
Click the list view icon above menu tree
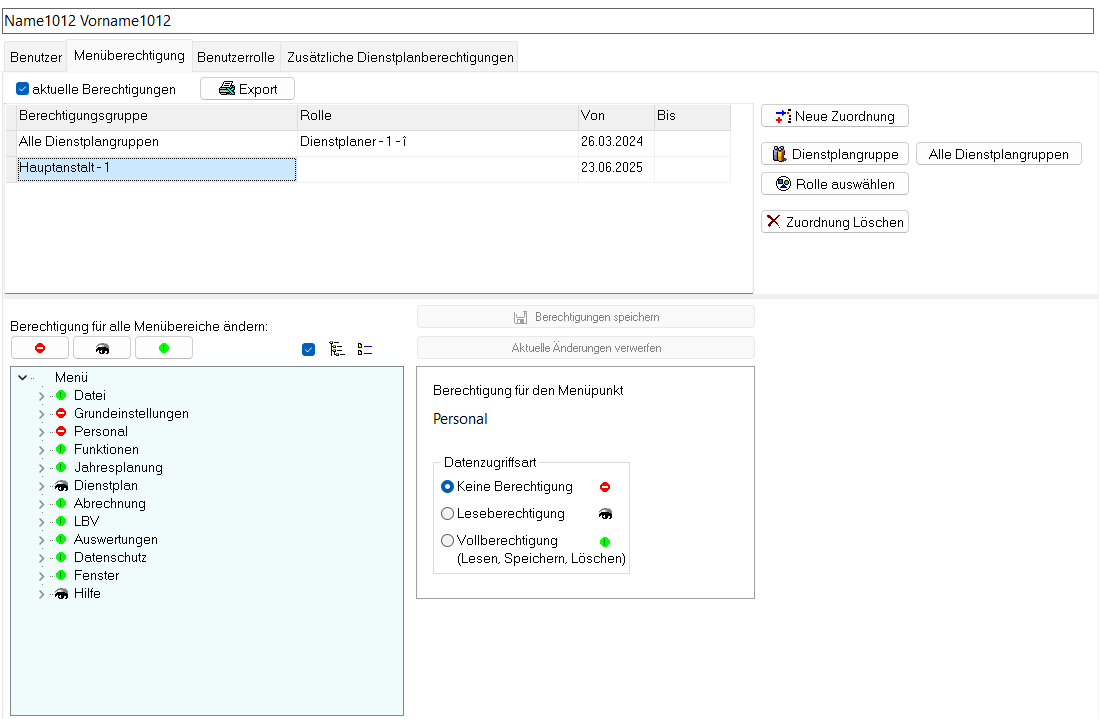(x=365, y=349)
